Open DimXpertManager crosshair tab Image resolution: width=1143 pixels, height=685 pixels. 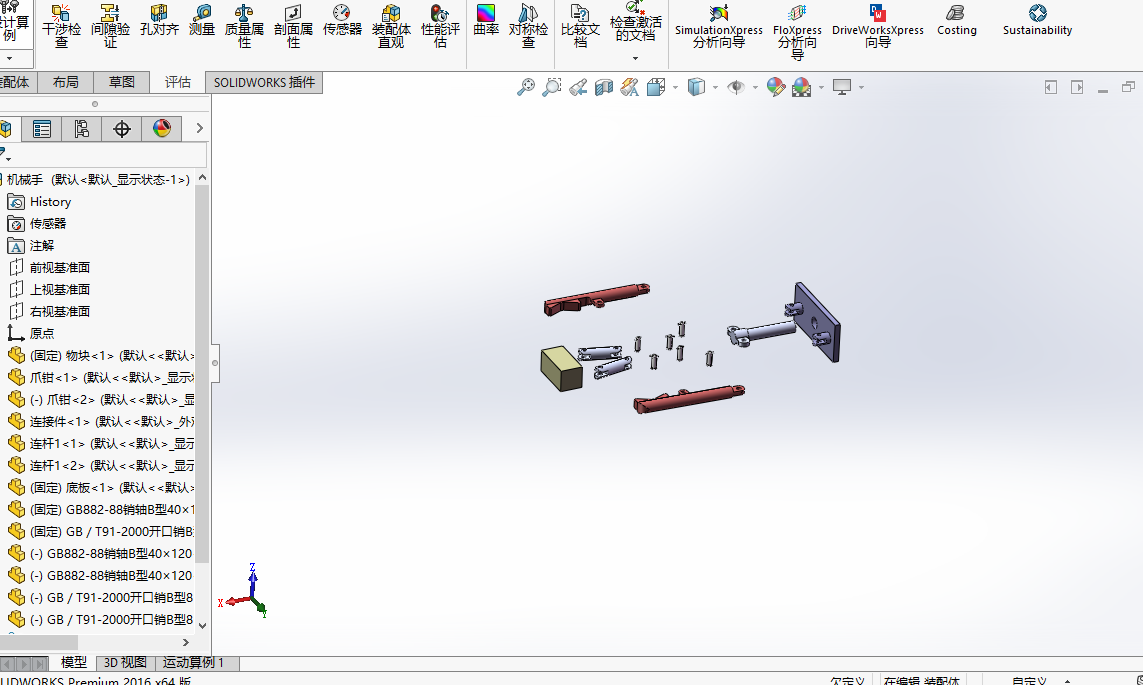122,129
